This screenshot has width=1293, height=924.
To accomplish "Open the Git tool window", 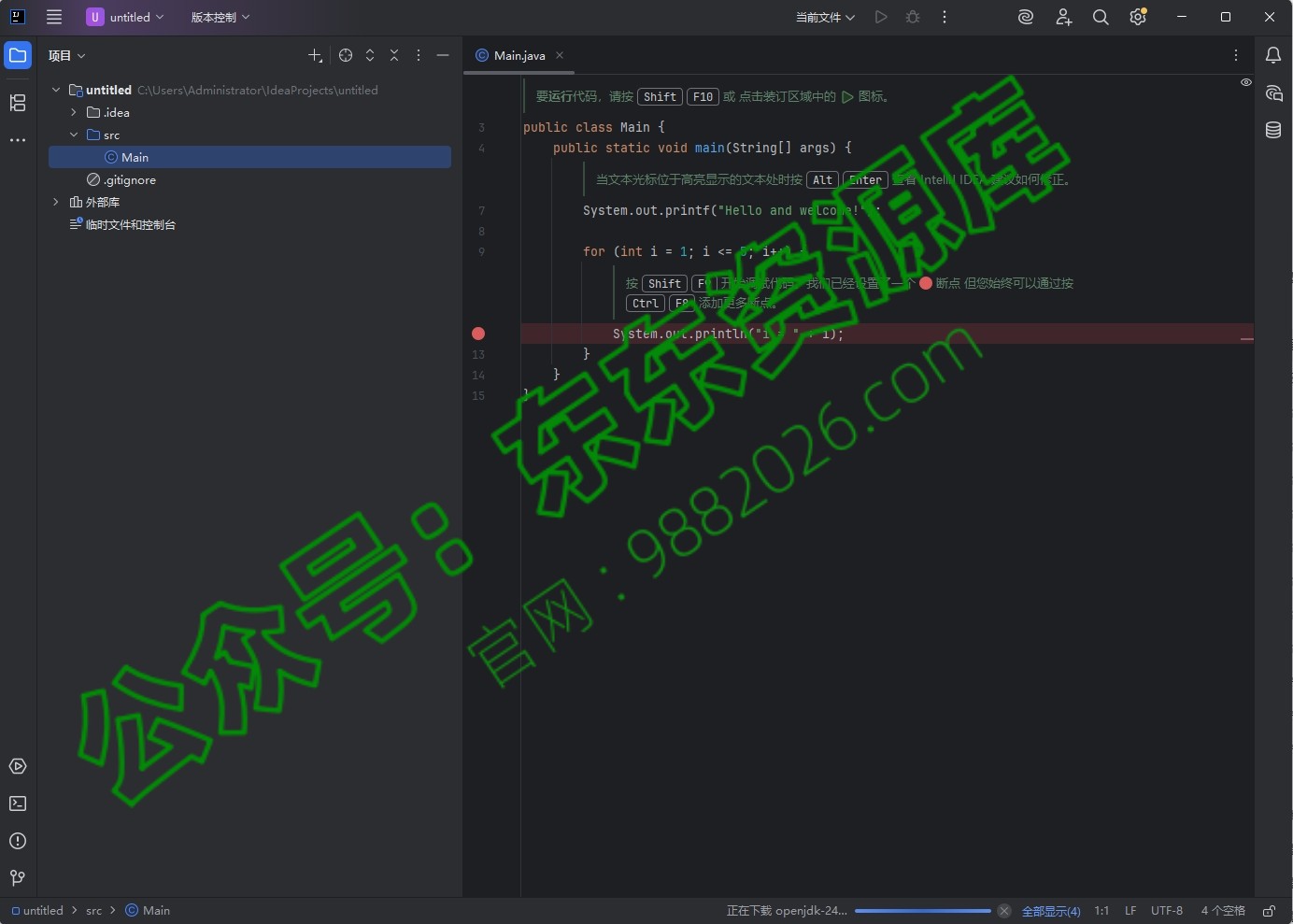I will click(17, 878).
